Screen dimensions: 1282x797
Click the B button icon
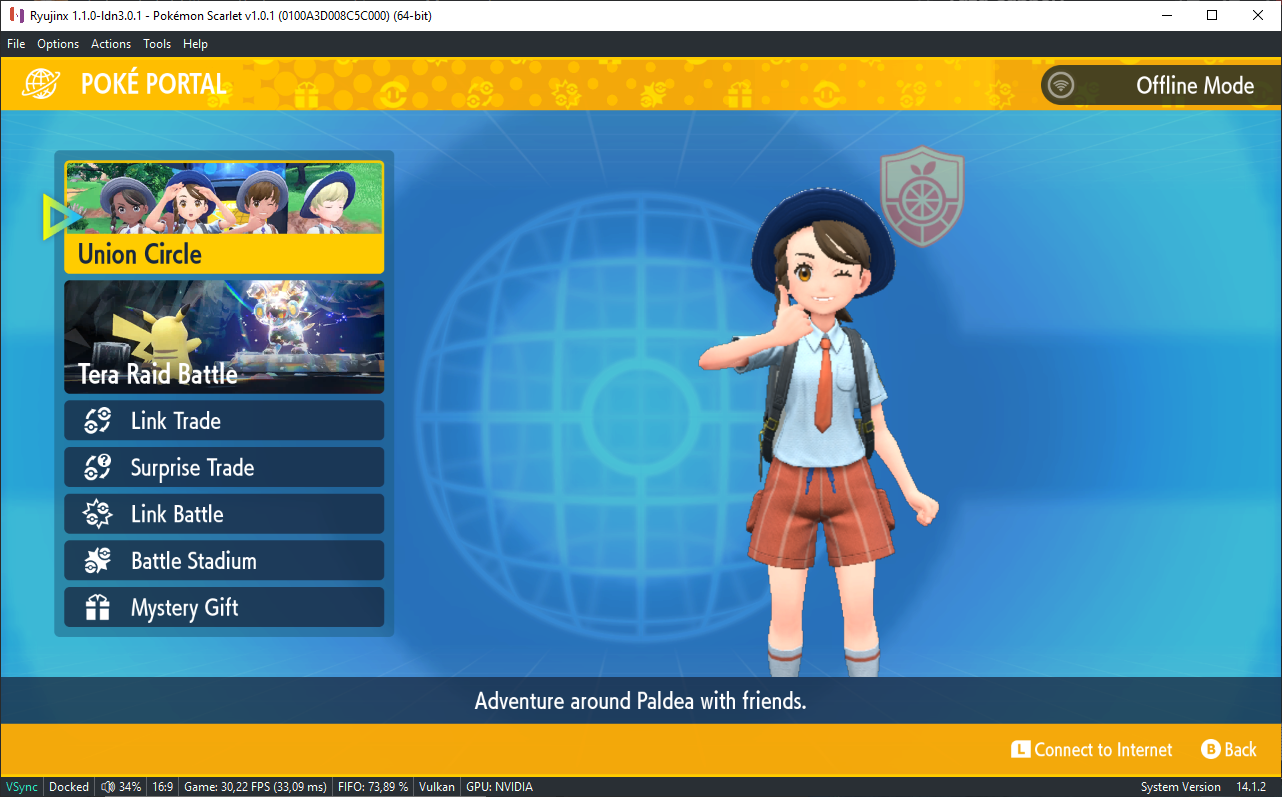coord(1210,750)
